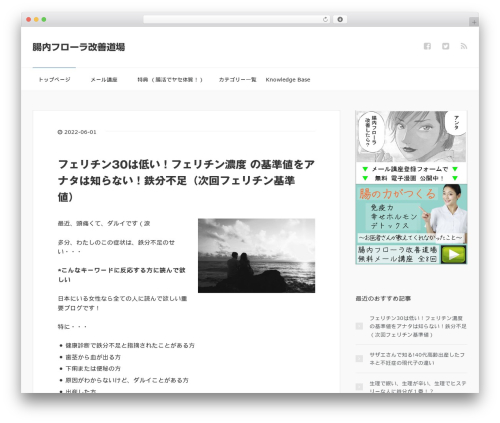Open recommended article フェリチン30は低い in sidebar
The width and height of the screenshot is (500, 423).
pos(418,326)
